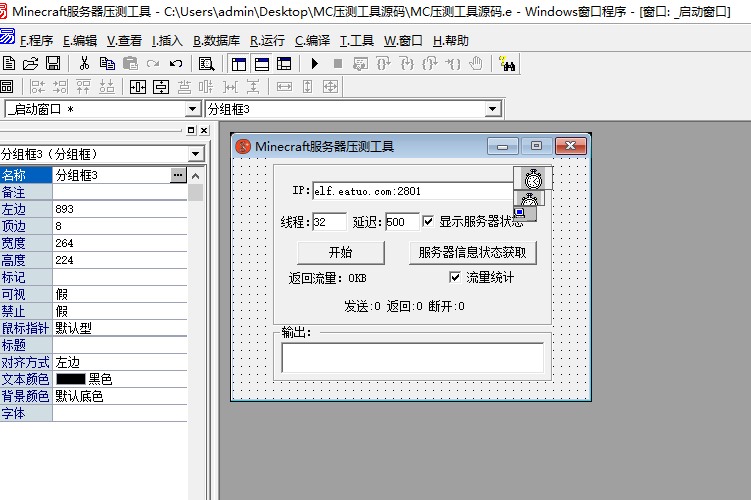Select the 禁止 property value 假
Screen dimensions: 751x500
(120, 311)
